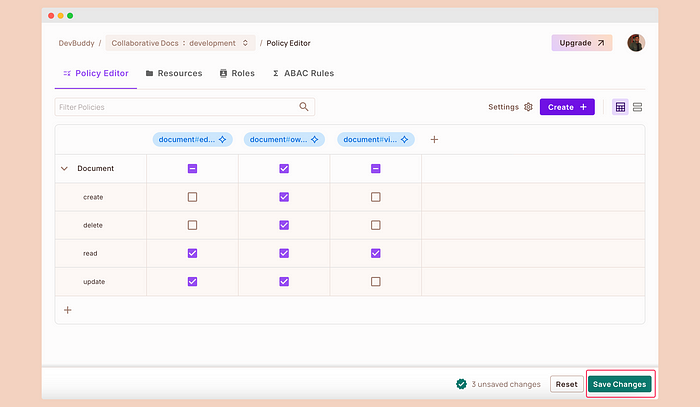Click the 'create' action label
Viewport: 700px width, 407px height.
click(x=93, y=197)
